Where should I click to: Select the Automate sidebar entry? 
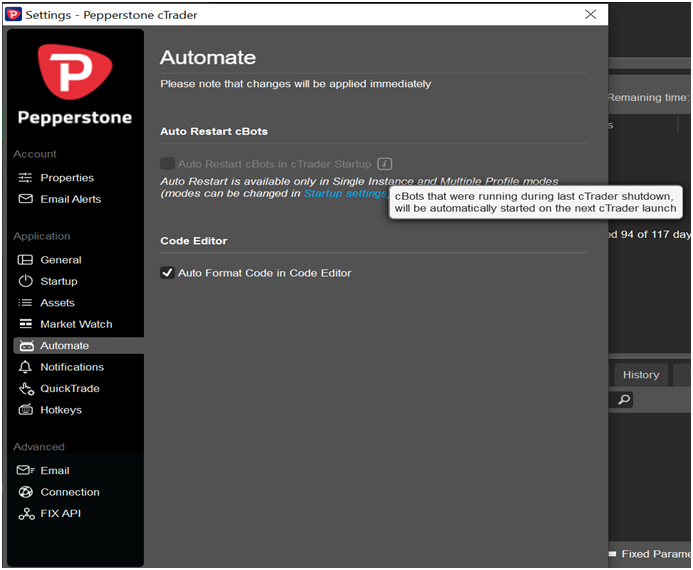tap(78, 346)
